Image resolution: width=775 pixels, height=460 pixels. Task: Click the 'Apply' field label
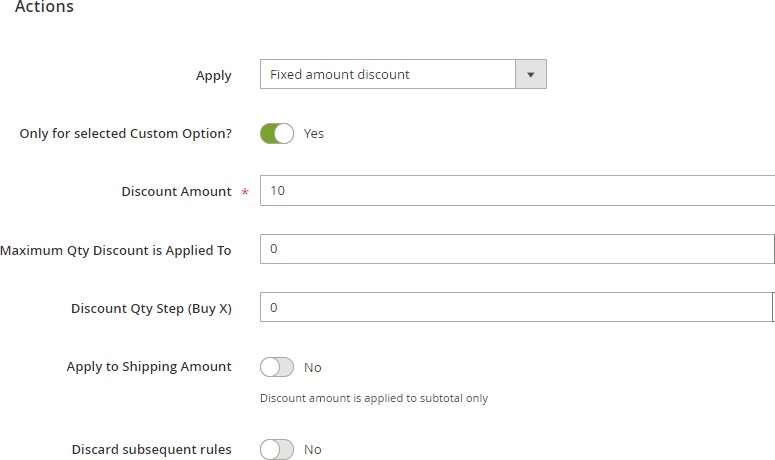(213, 75)
